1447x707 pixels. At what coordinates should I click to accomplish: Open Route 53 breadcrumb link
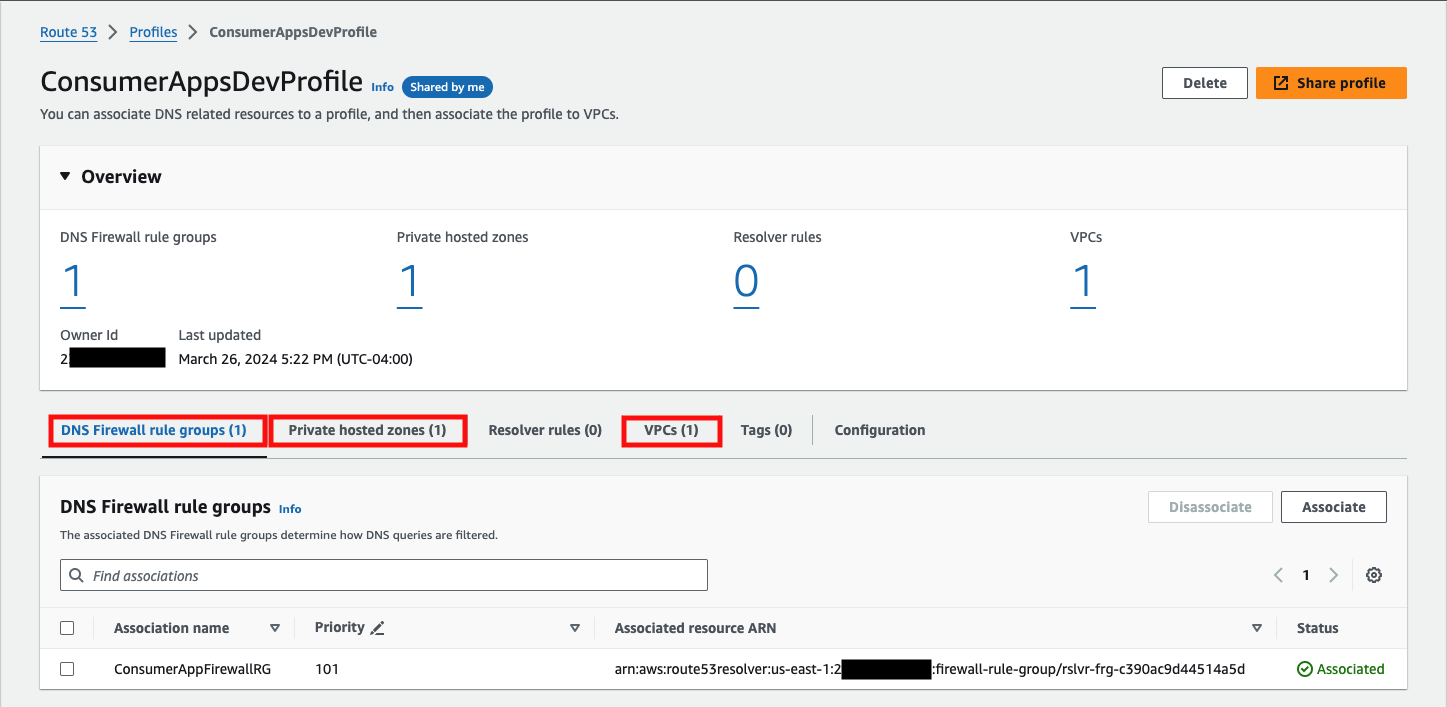click(68, 32)
